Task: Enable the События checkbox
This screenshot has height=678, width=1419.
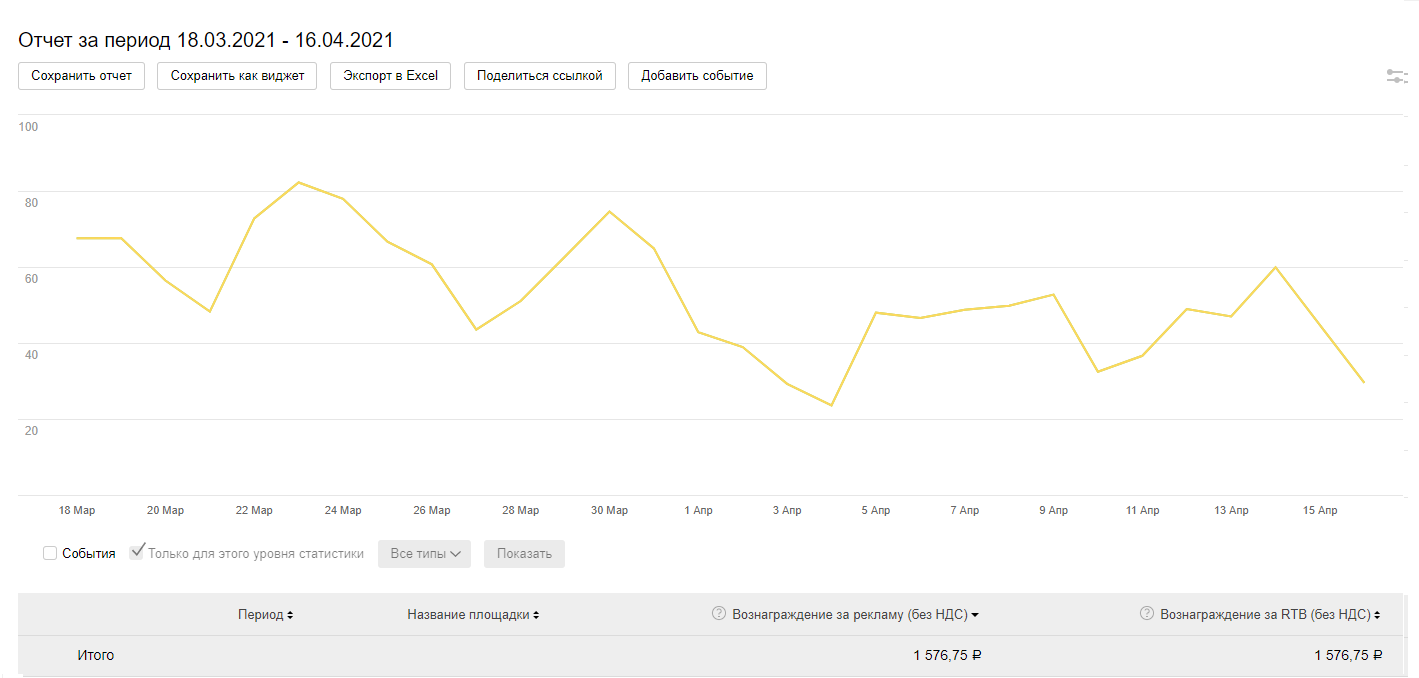Action: click(50, 553)
